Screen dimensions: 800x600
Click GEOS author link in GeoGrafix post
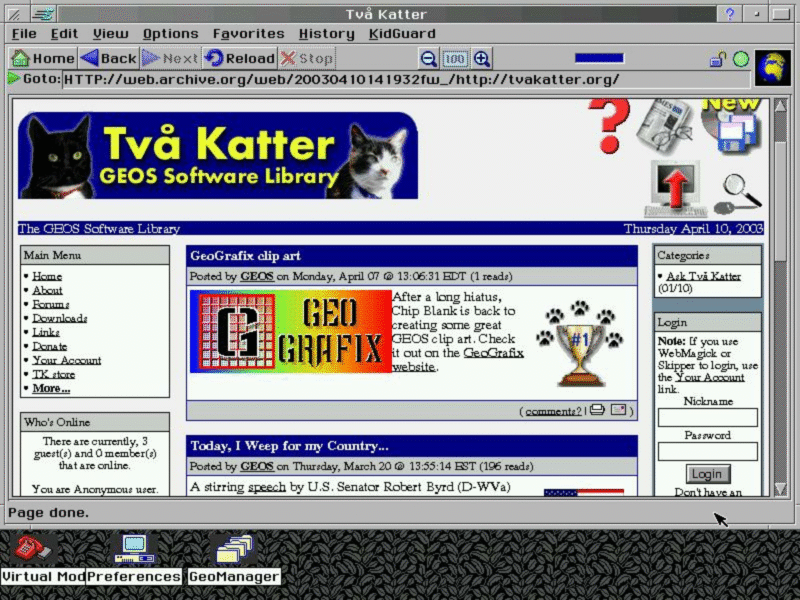coord(257,276)
